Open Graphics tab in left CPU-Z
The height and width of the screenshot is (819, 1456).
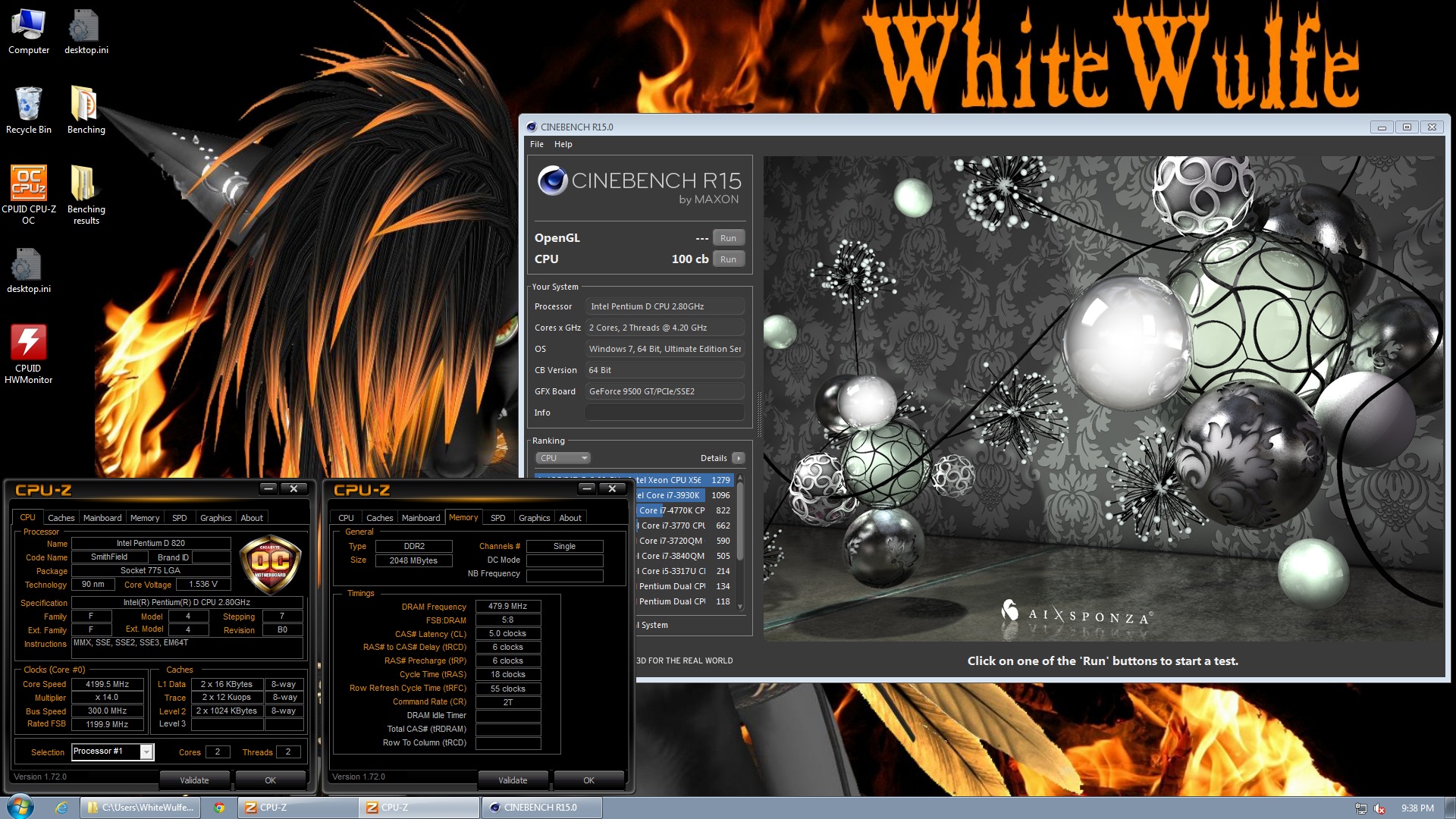click(216, 518)
